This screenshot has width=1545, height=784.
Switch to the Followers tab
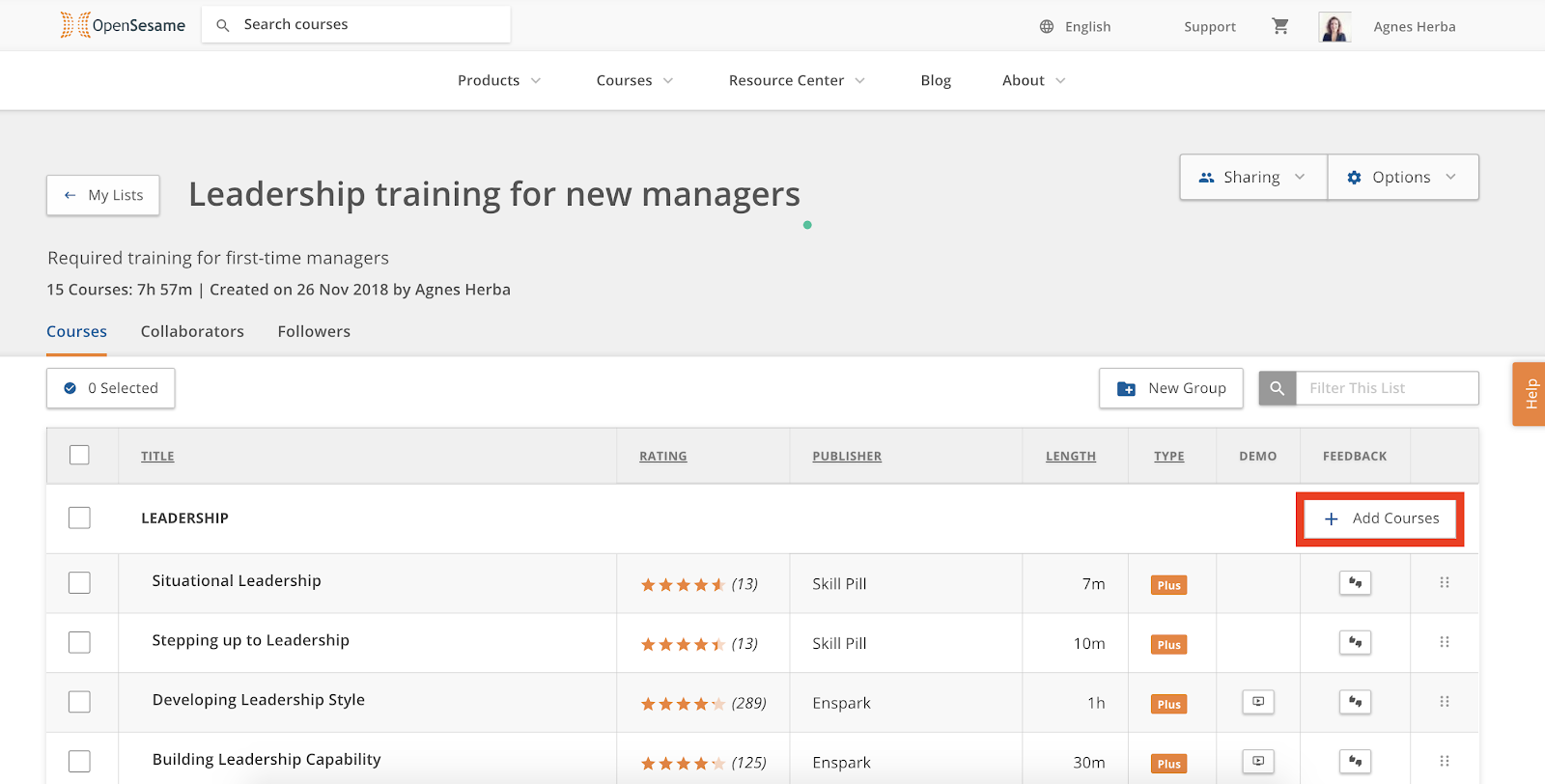coord(314,331)
